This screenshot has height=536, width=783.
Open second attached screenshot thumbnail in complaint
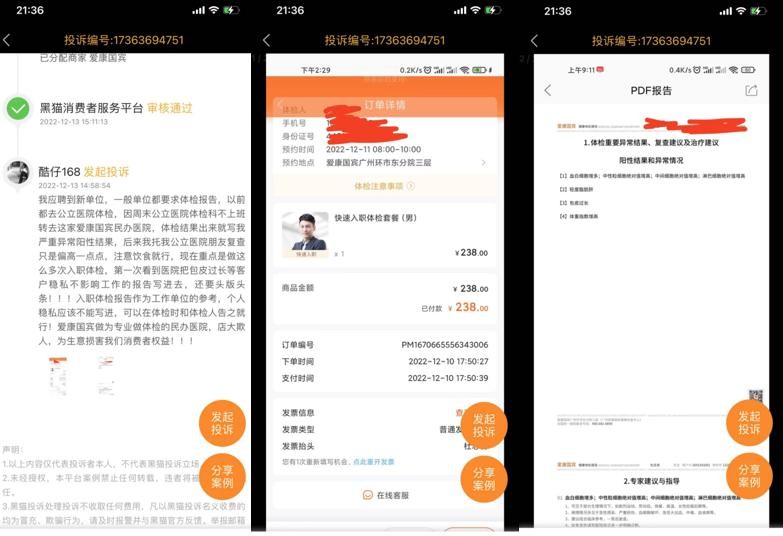point(106,376)
